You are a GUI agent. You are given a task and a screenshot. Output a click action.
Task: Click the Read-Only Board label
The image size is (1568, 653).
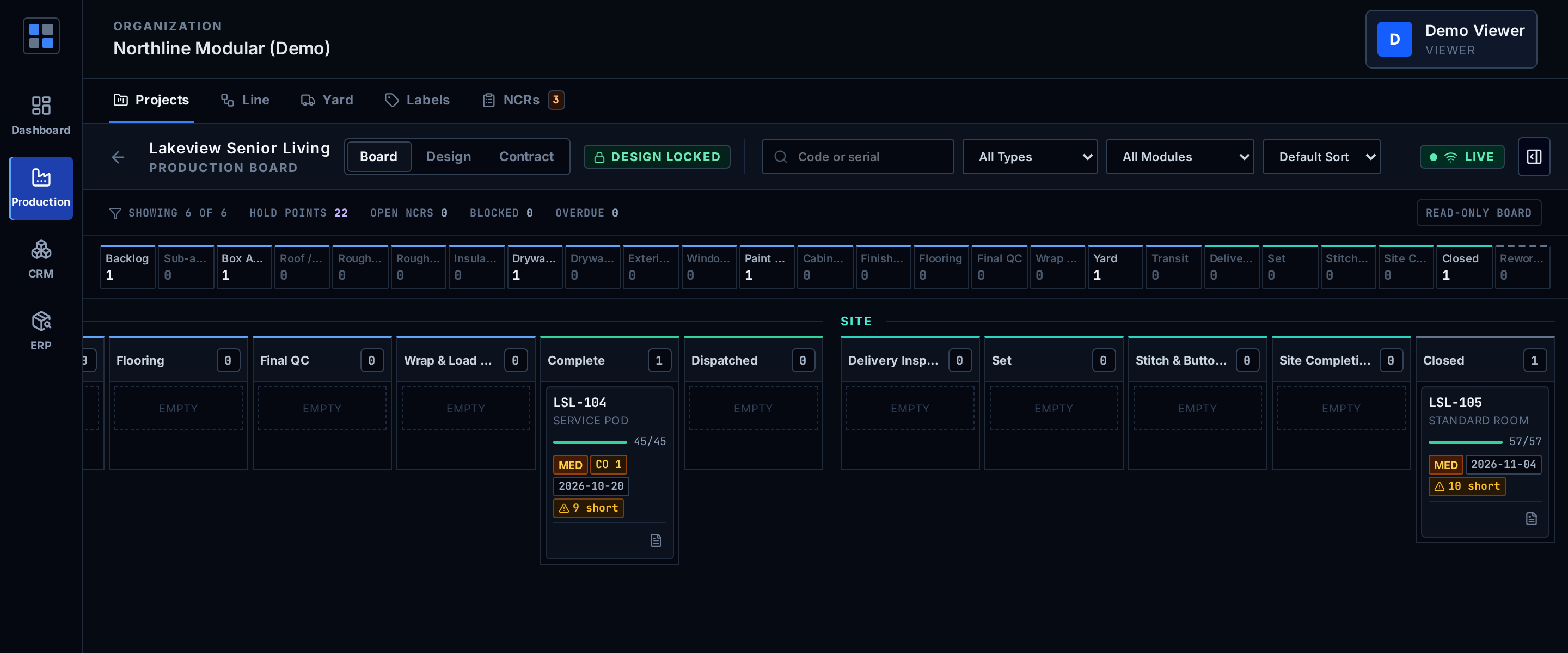point(1479,213)
